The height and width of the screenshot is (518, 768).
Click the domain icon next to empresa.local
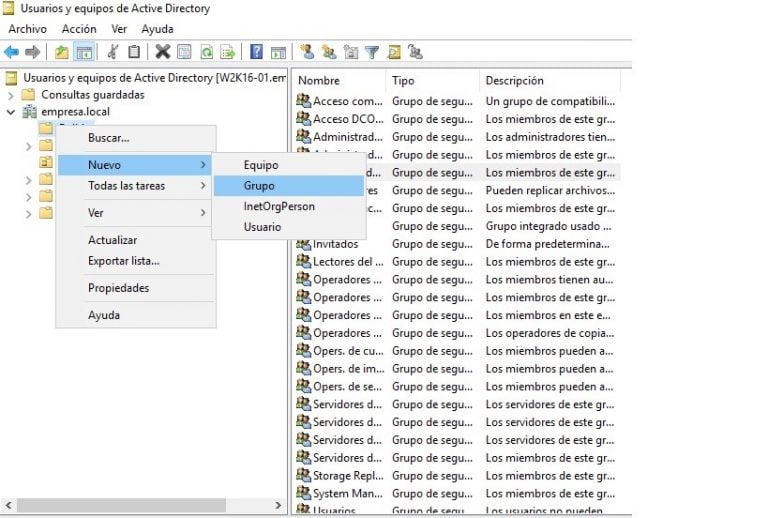tap(29, 112)
